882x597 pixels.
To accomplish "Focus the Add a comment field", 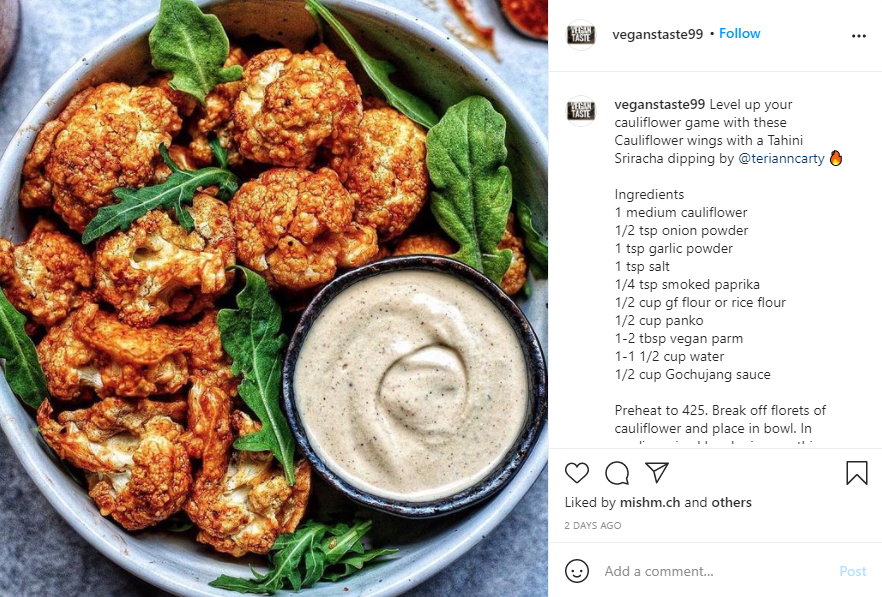I will pyautogui.click(x=714, y=571).
